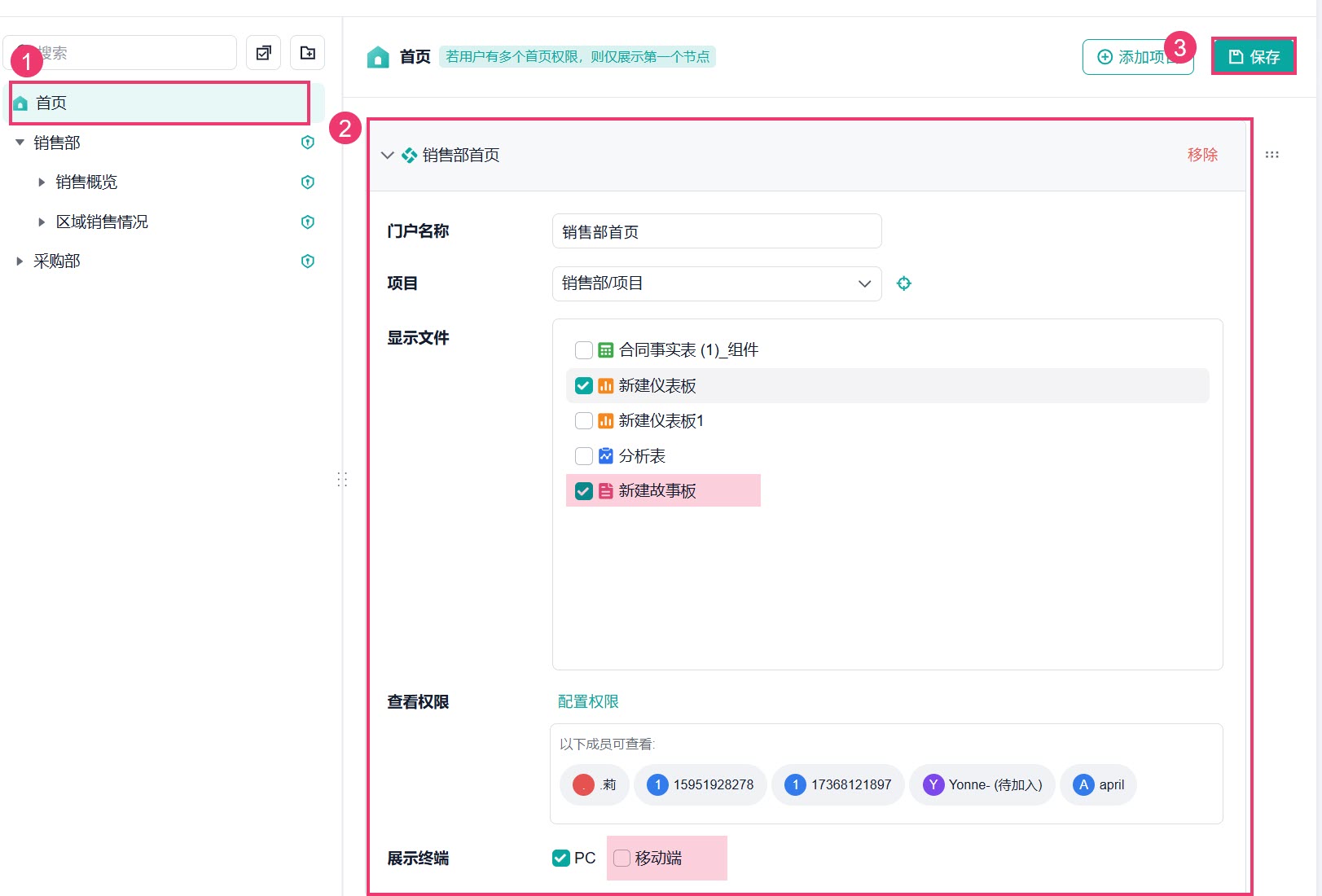Click the 新建仪表板1 chart icon
Screen dimensions: 1322x896
tap(606, 421)
